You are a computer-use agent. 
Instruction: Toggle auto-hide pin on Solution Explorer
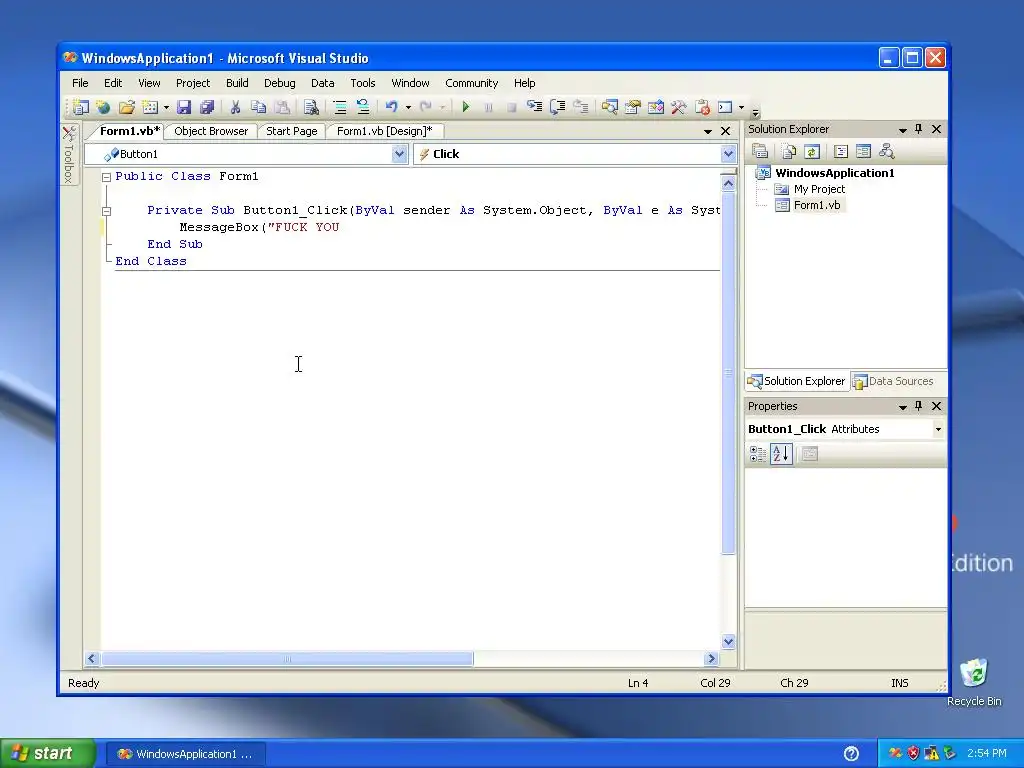pyautogui.click(x=919, y=129)
